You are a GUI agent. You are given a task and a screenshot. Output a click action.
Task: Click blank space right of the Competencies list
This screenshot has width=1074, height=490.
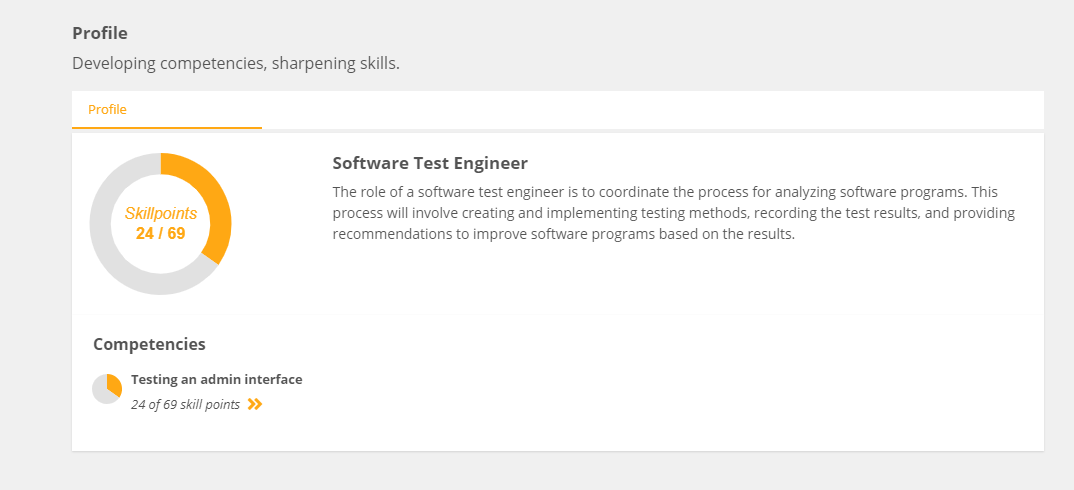[671, 391]
